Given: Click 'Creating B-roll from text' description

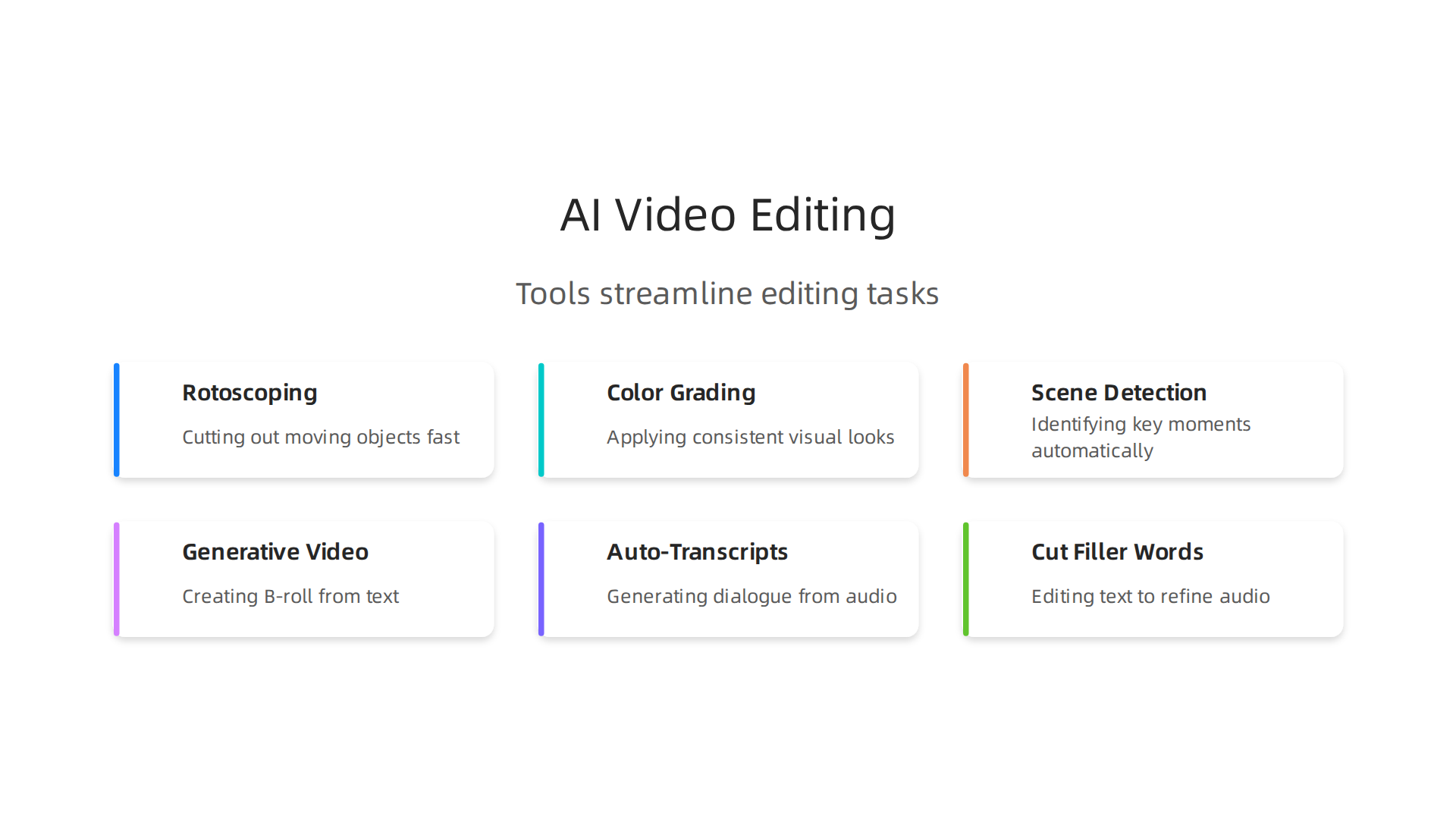Looking at the screenshot, I should (290, 597).
